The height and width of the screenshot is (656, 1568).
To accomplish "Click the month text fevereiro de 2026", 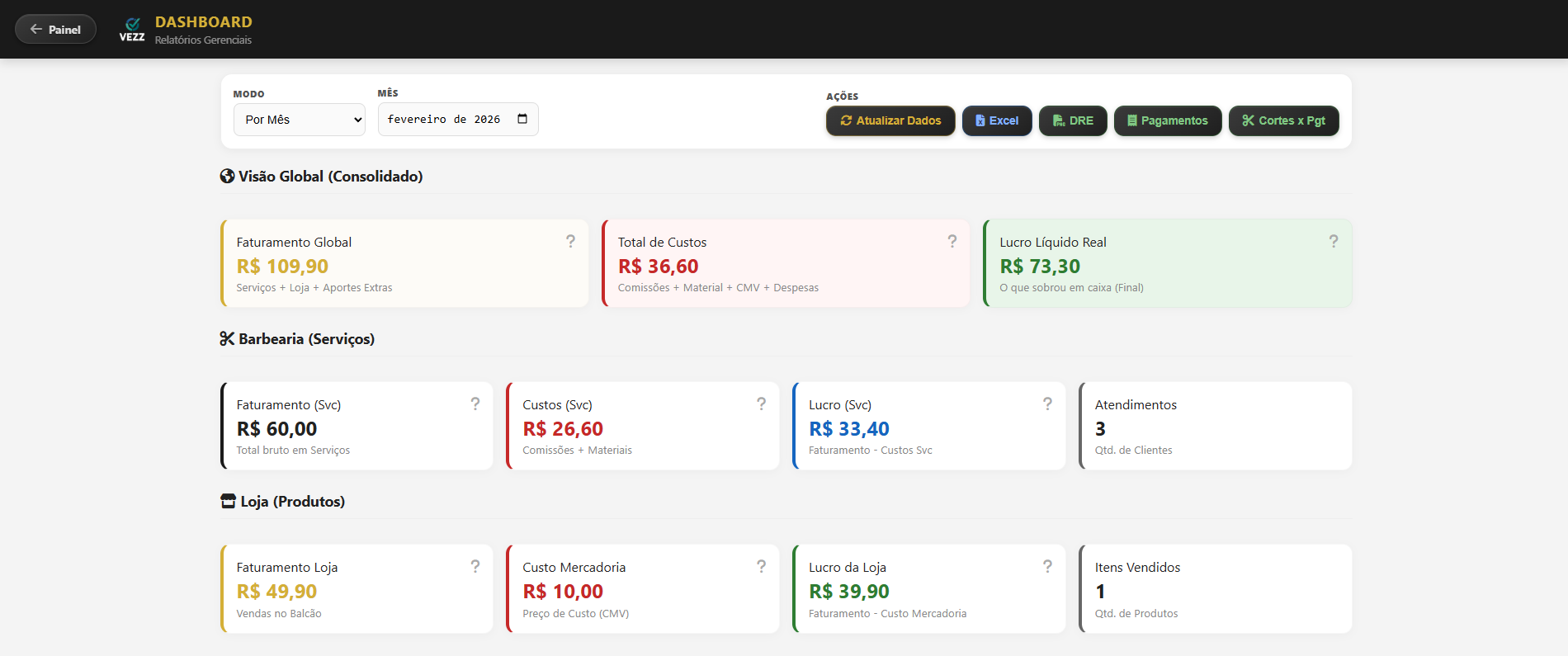I will click(x=443, y=120).
